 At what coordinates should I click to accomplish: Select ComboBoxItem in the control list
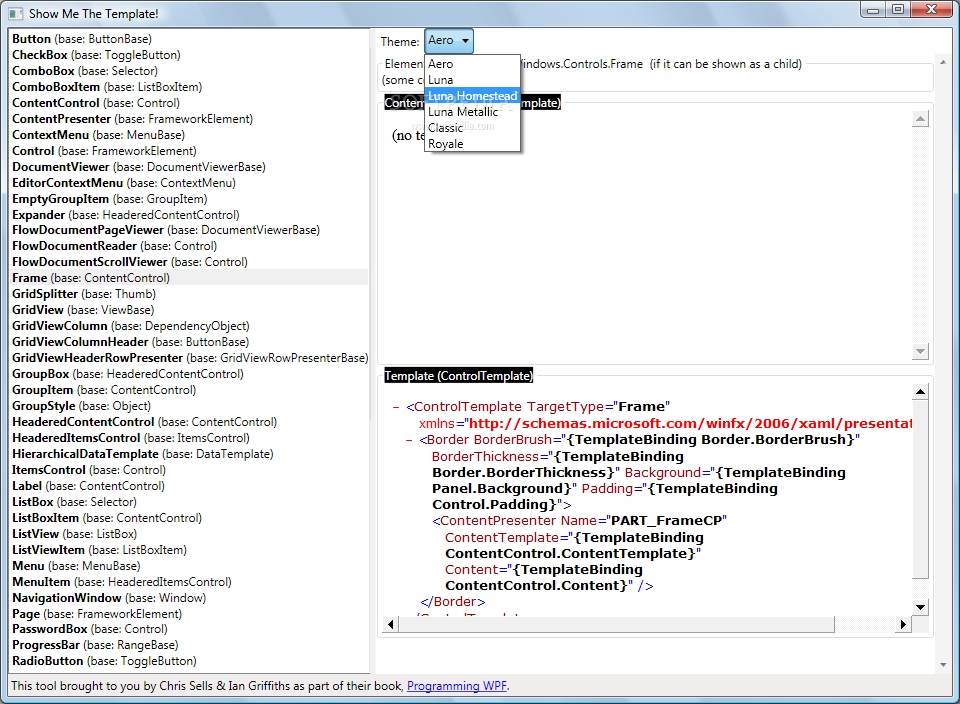[x=190, y=87]
